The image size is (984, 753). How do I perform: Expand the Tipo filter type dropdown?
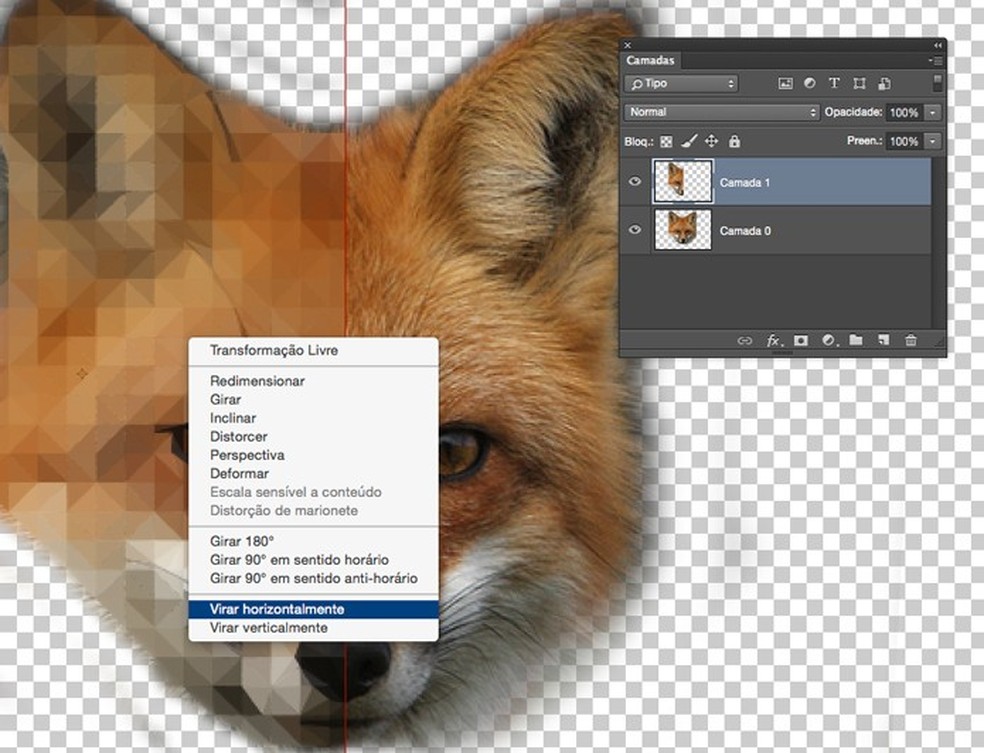click(x=681, y=84)
